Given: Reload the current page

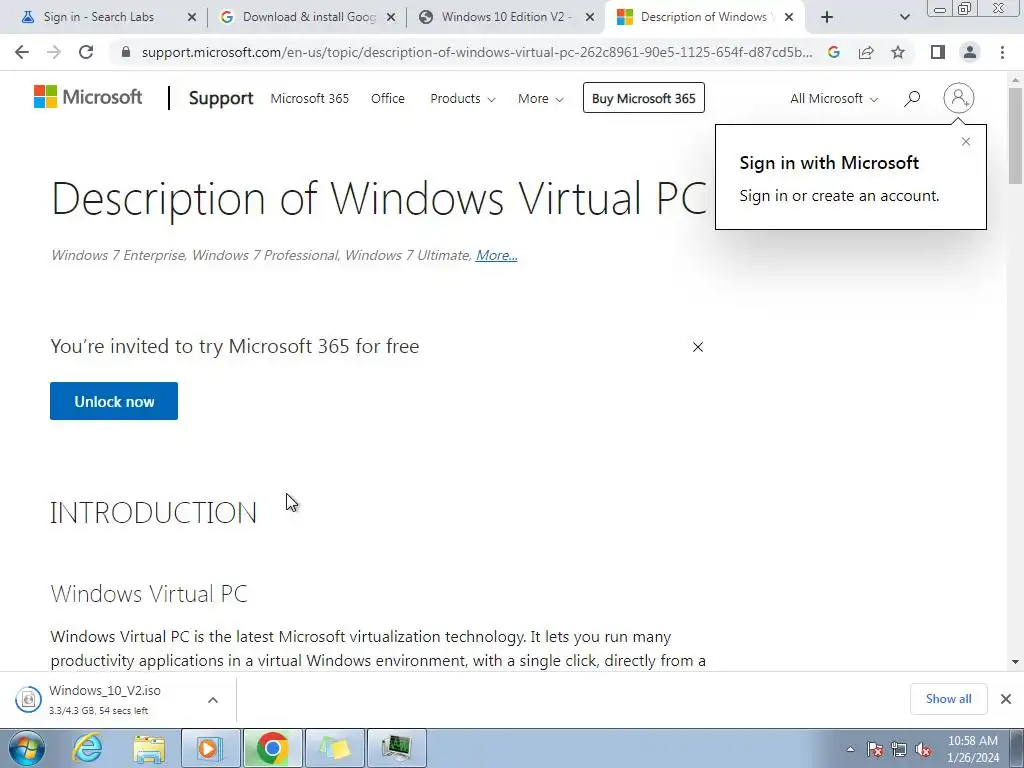Looking at the screenshot, I should click(86, 52).
